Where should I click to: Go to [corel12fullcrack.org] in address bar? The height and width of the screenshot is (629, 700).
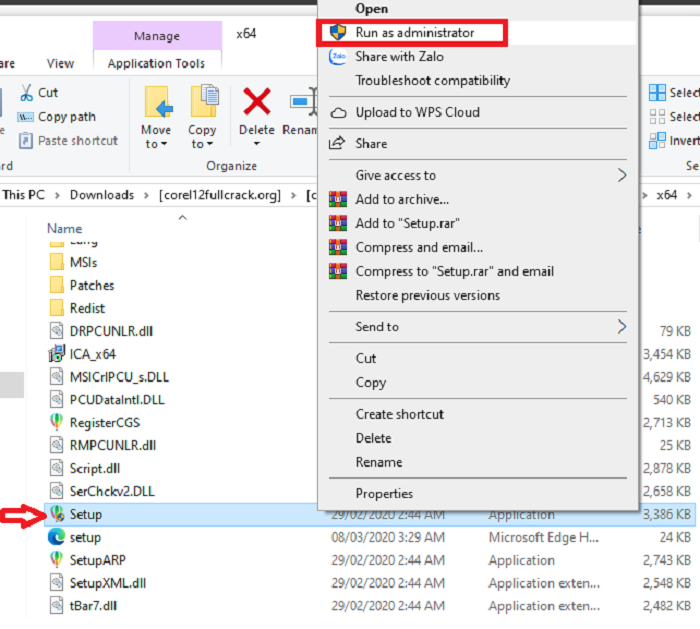pos(220,195)
